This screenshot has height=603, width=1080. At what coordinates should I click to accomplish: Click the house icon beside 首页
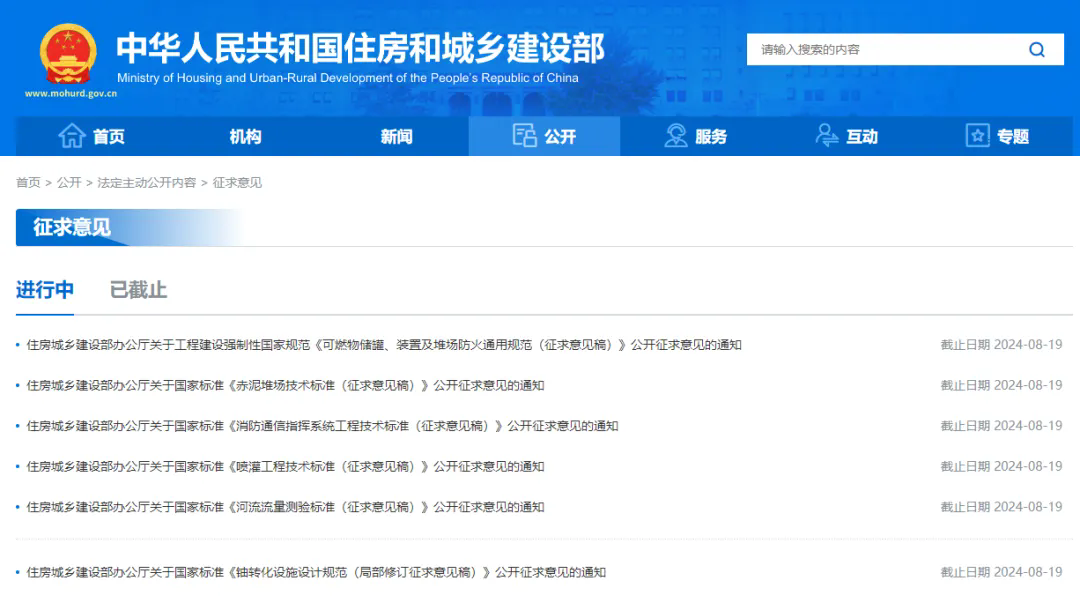(72, 136)
